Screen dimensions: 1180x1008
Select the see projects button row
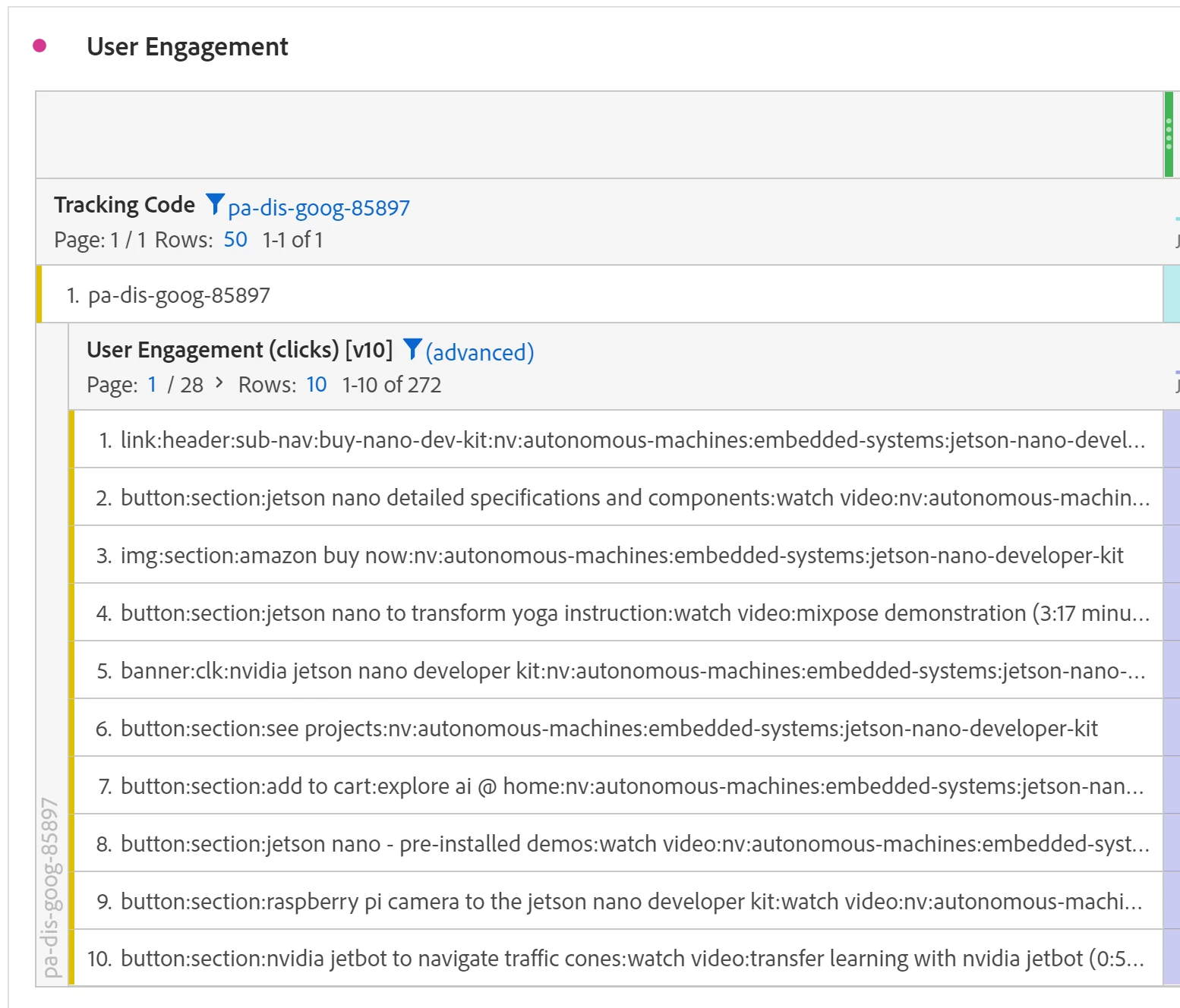point(609,729)
